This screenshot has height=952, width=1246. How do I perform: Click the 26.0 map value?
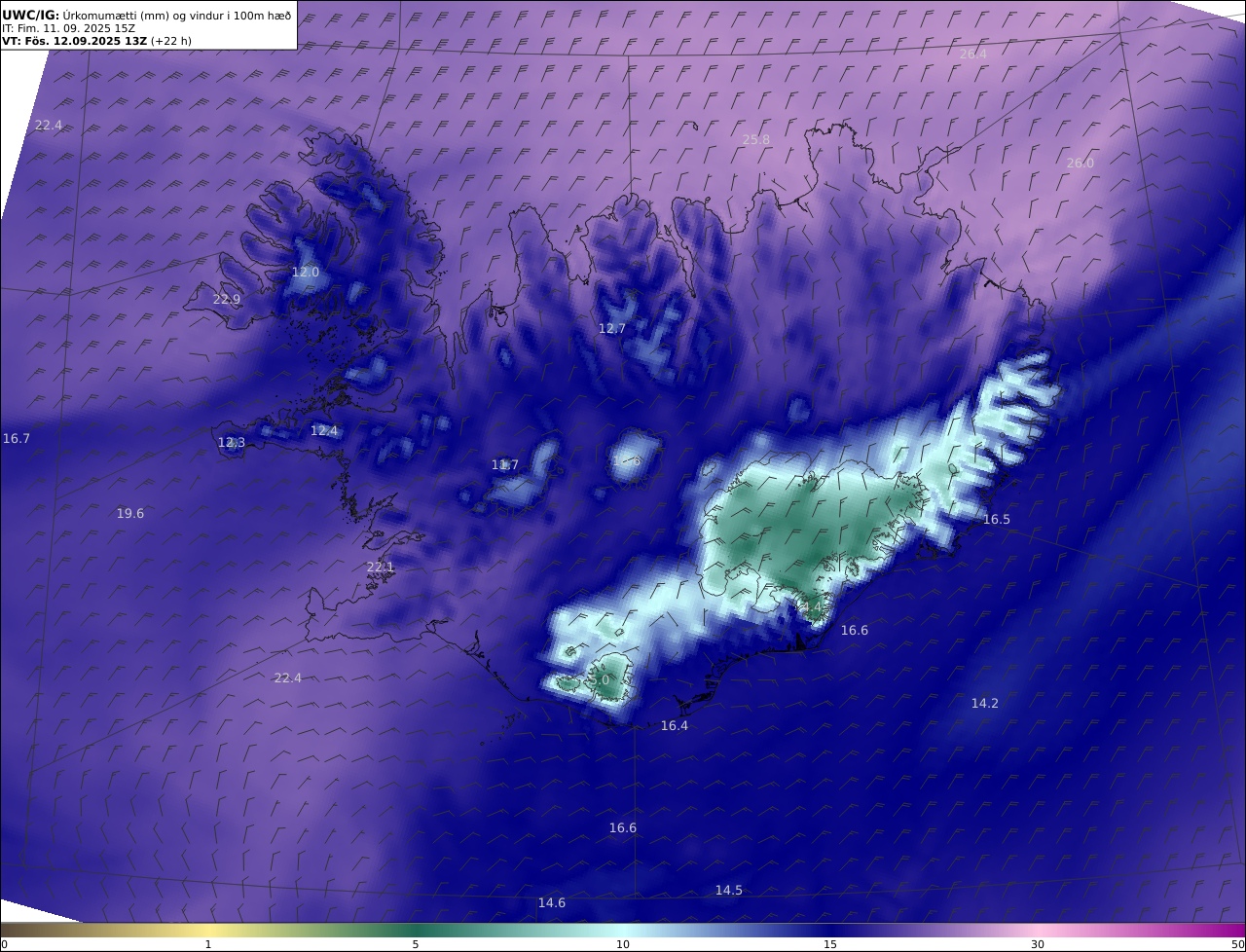click(1080, 163)
